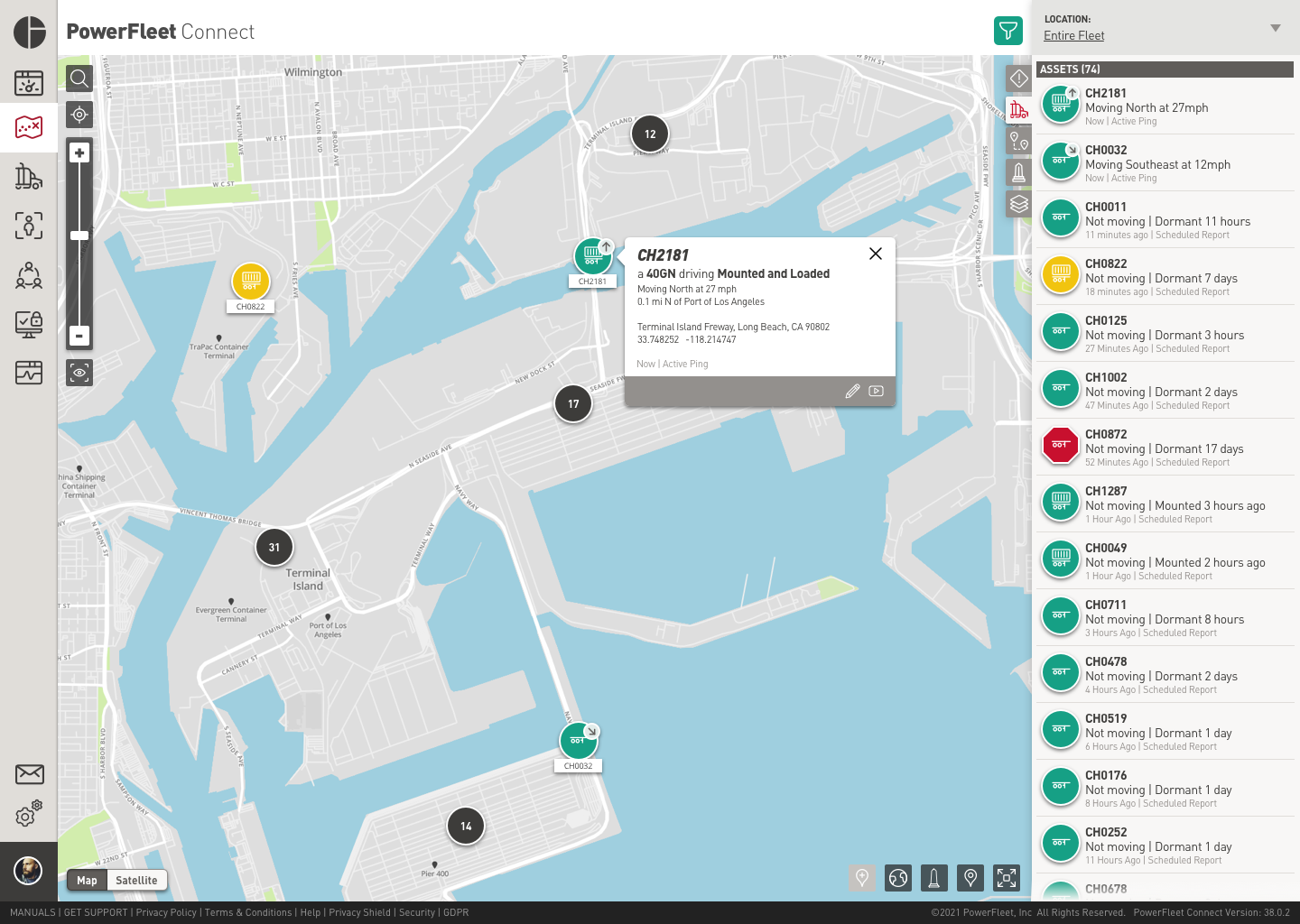Expand the Location dropdown arrow
The image size is (1300, 924).
[x=1276, y=28]
